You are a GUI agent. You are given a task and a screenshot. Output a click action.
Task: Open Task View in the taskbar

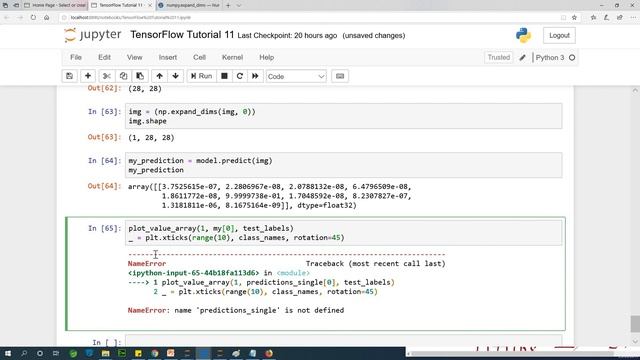(x=56, y=353)
